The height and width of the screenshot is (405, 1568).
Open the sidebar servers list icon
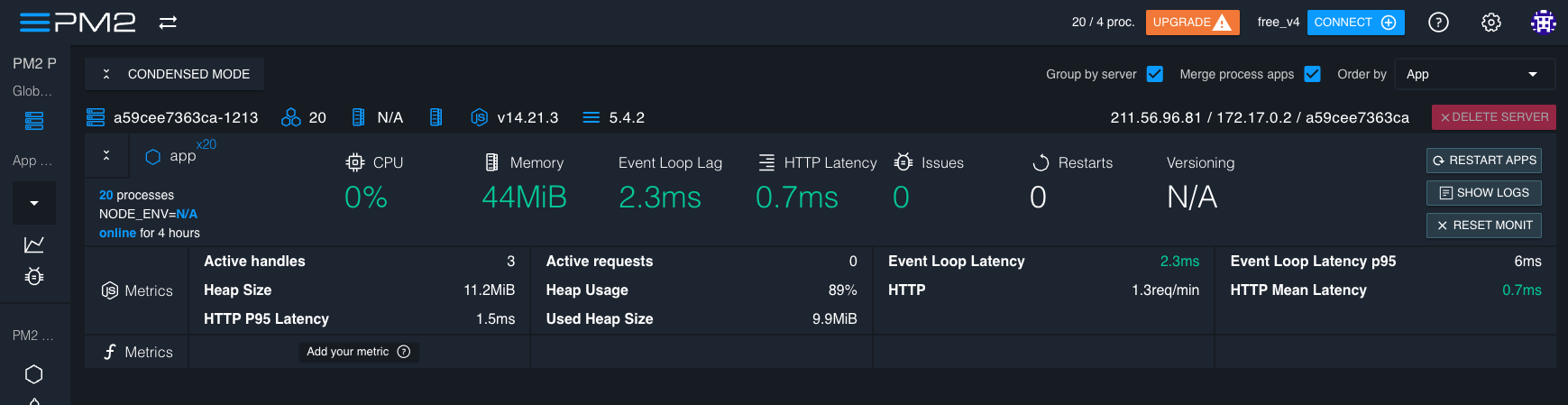click(34, 121)
